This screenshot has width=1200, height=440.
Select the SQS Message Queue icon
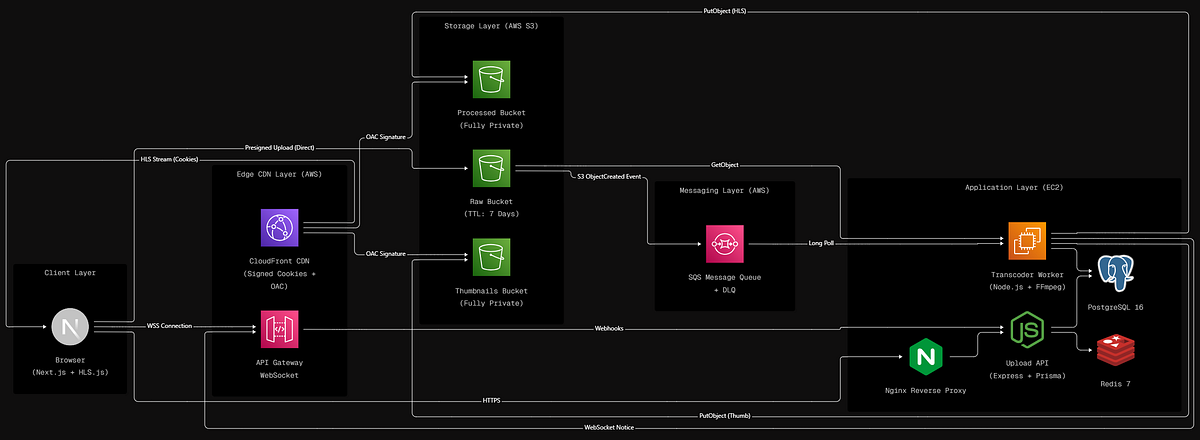(x=724, y=243)
